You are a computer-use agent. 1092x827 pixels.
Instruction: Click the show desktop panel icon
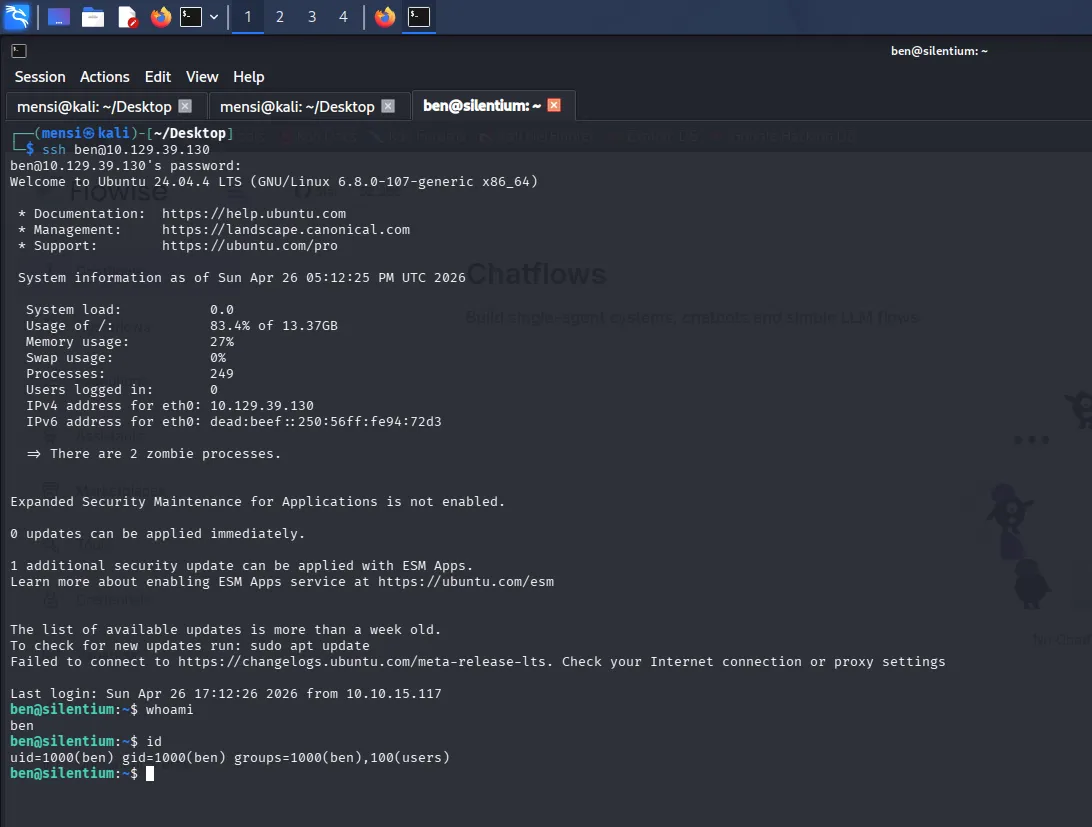pyautogui.click(x=58, y=17)
